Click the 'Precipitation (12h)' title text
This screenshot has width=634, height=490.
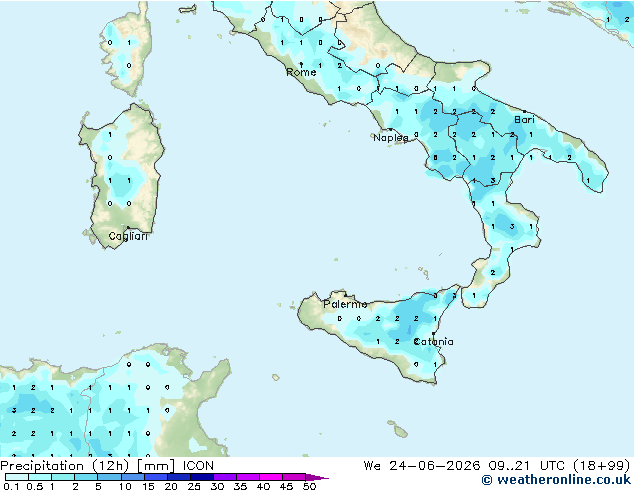[65, 466]
